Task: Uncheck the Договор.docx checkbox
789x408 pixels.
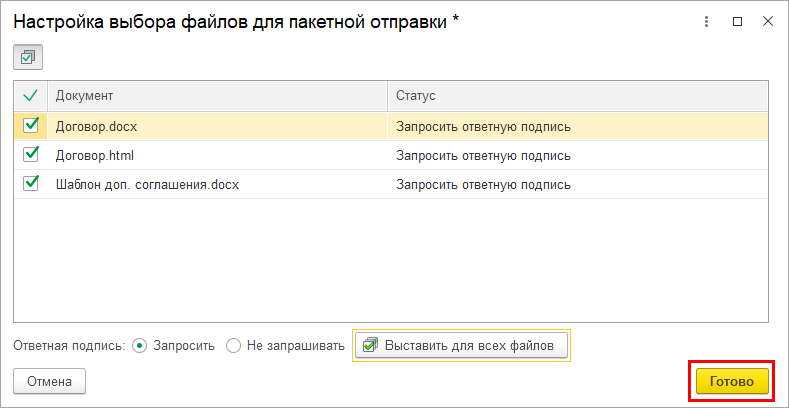Action: (x=31, y=126)
